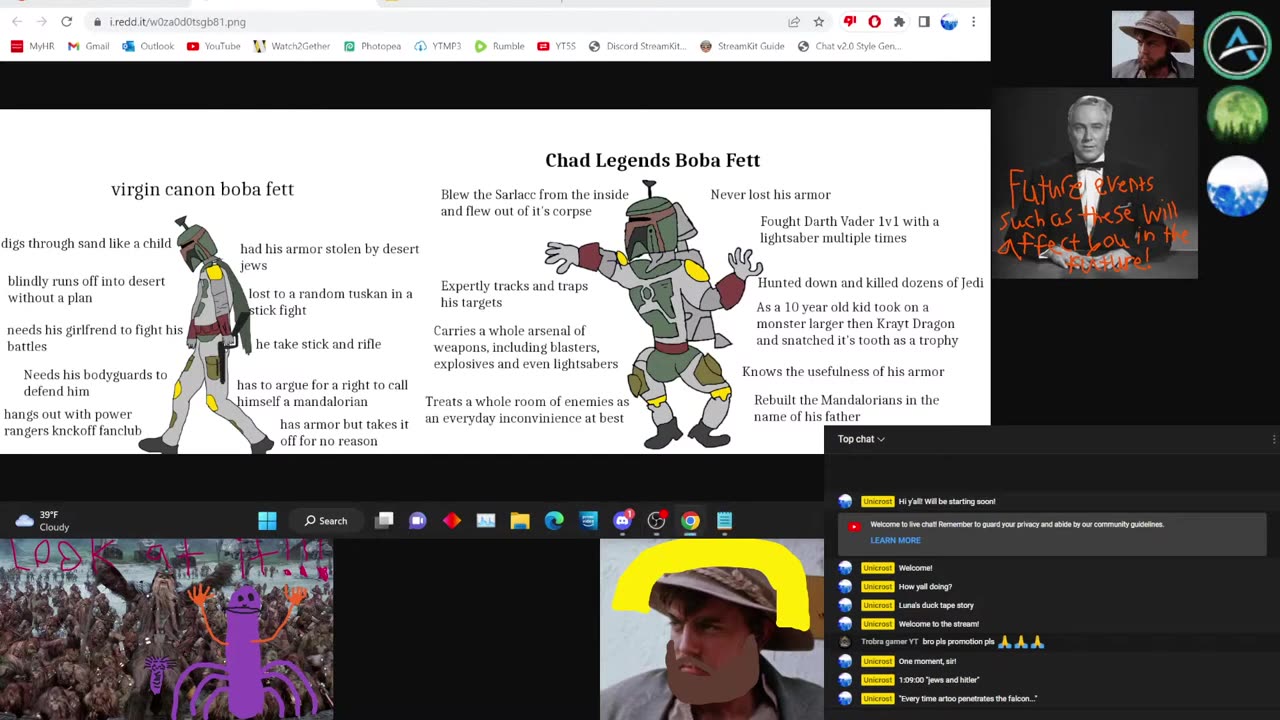
Task: Open Task View from the taskbar
Action: pyautogui.click(x=385, y=521)
